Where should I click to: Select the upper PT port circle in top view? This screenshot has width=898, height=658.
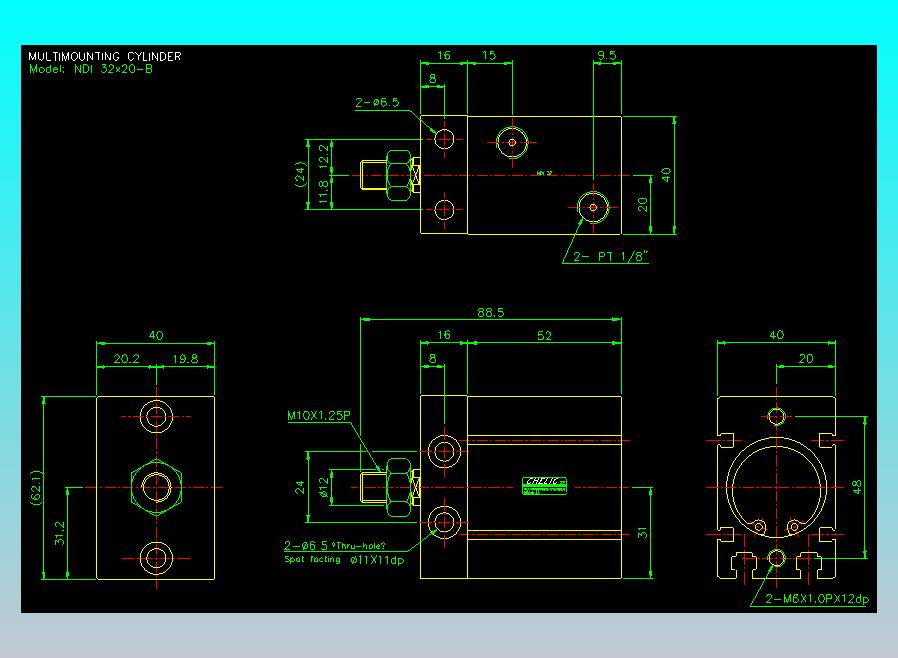pos(512,143)
